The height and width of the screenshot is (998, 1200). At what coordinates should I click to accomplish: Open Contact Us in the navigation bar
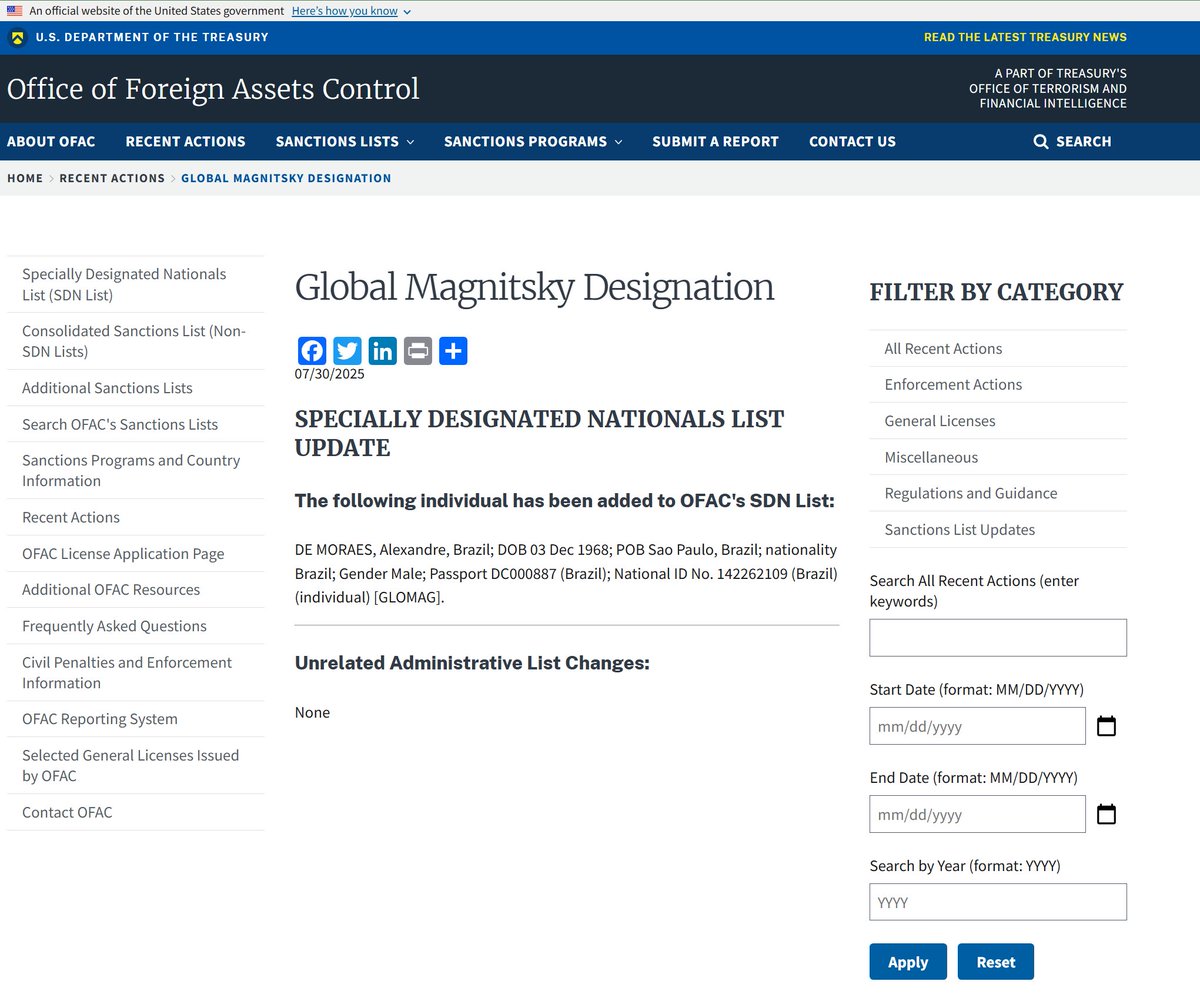(x=852, y=141)
